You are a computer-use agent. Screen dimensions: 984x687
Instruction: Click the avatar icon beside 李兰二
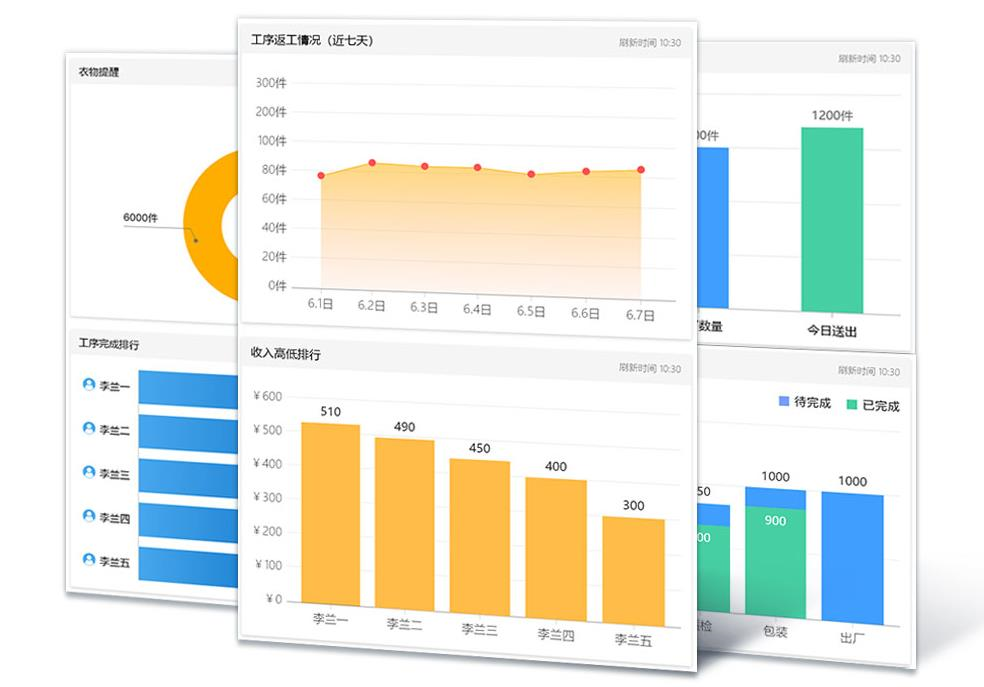click(x=89, y=429)
